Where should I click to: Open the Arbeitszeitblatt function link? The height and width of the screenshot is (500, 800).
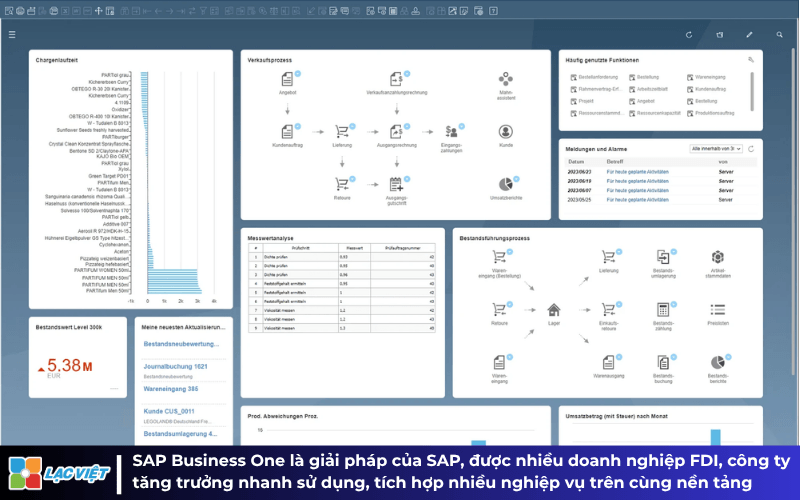pos(648,89)
